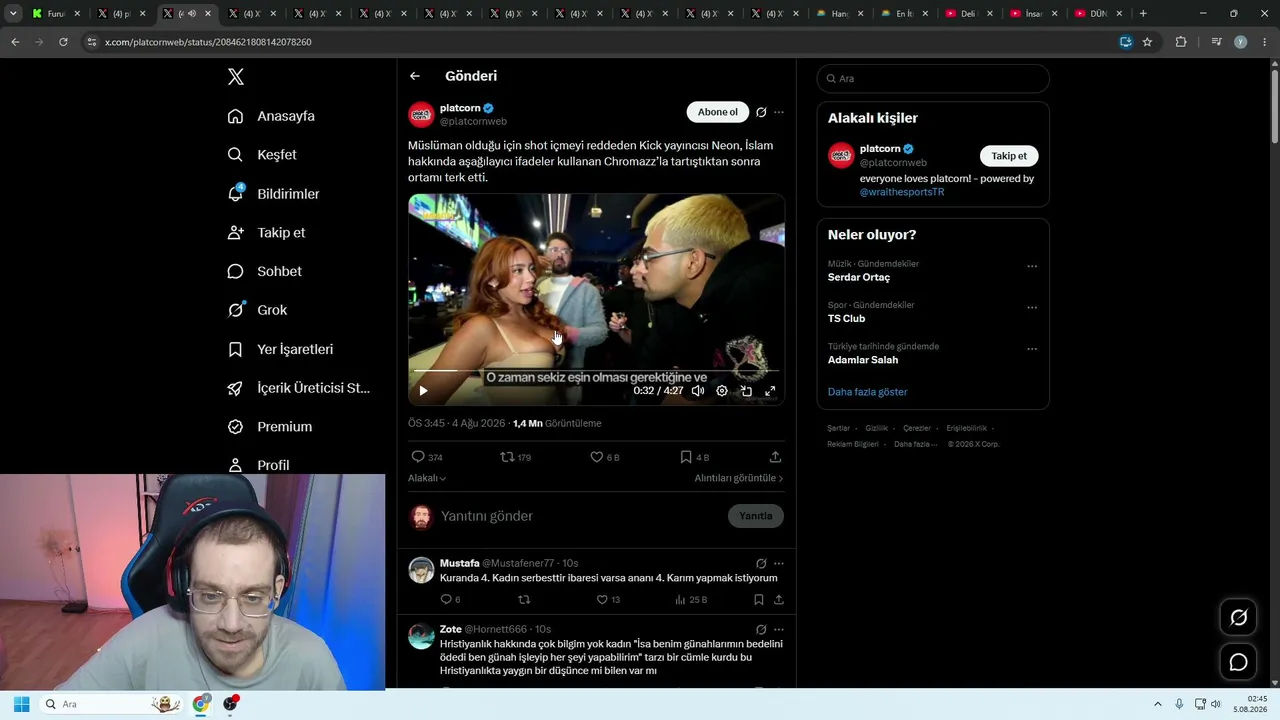This screenshot has width=1280, height=720.
Task: Click the Premium sidebar icon
Action: (236, 427)
